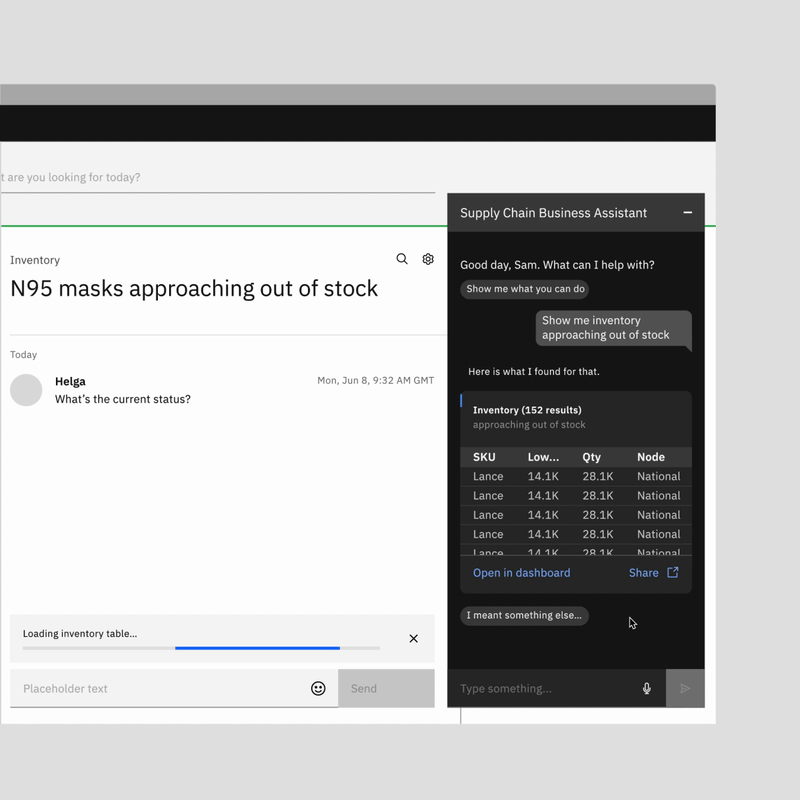Click the Node column header

651,457
